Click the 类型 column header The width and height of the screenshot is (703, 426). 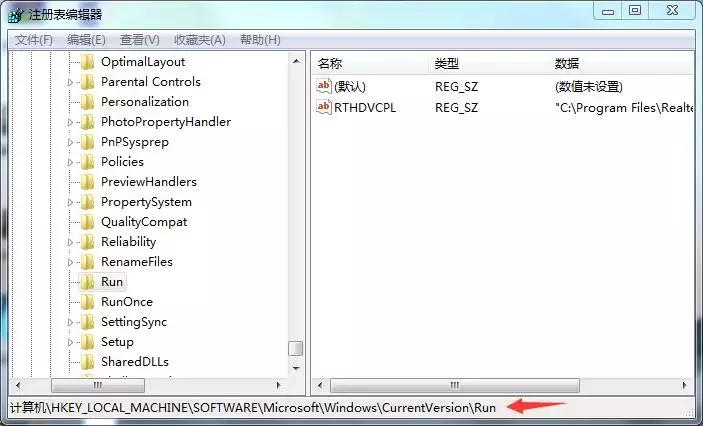pyautogui.click(x=446, y=63)
